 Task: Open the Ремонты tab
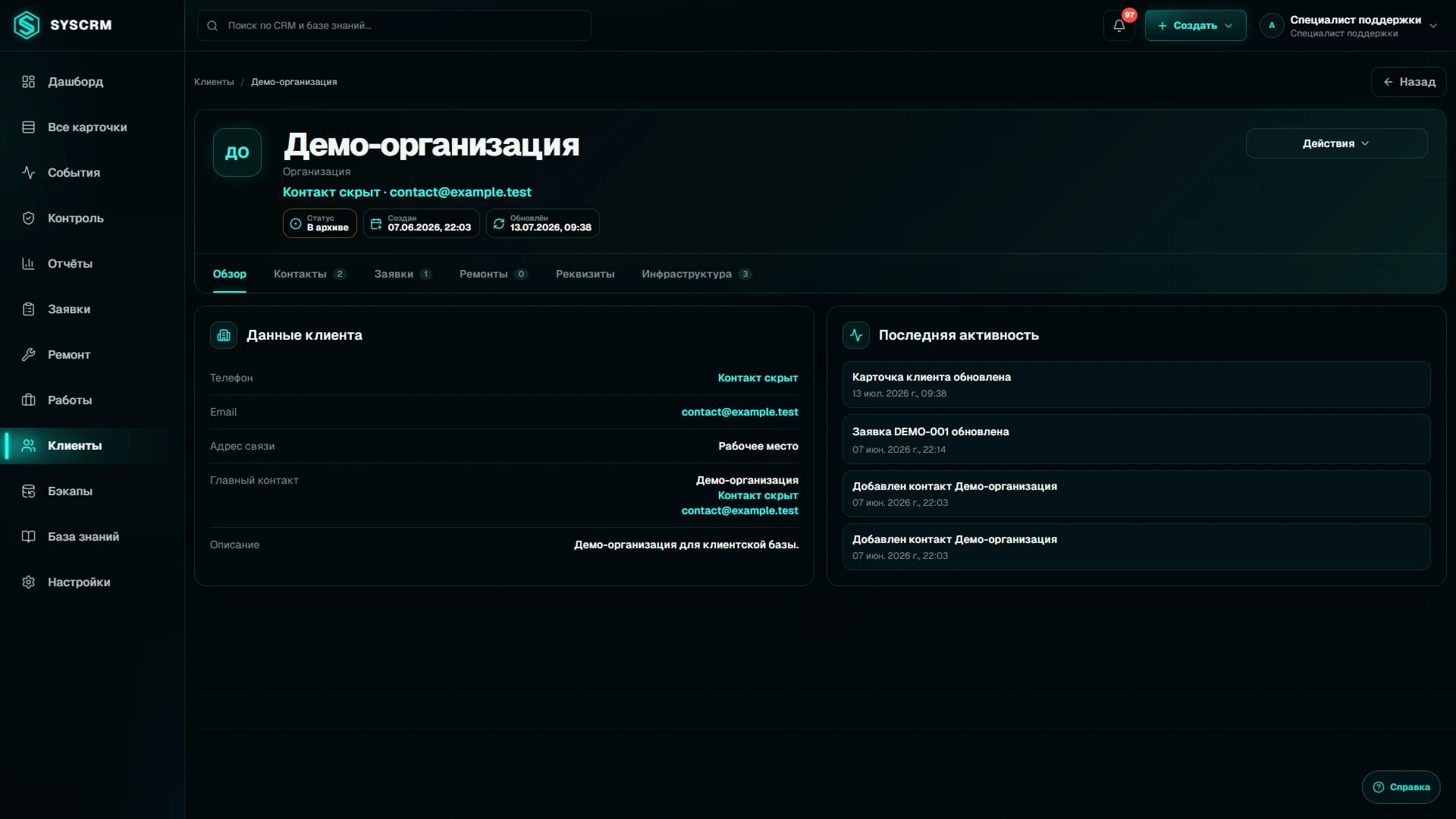[x=493, y=275]
